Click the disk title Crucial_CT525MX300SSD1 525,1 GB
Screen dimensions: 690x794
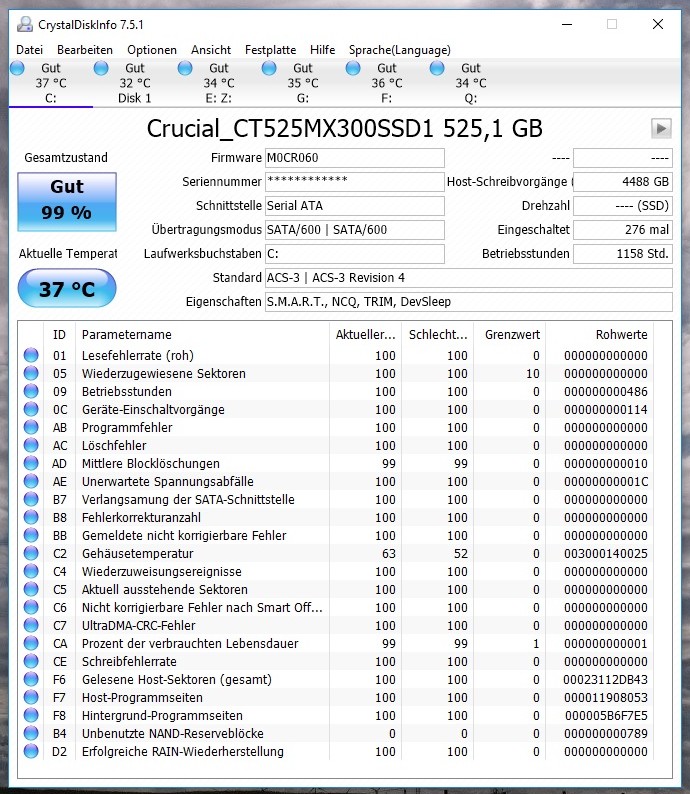pos(344,129)
